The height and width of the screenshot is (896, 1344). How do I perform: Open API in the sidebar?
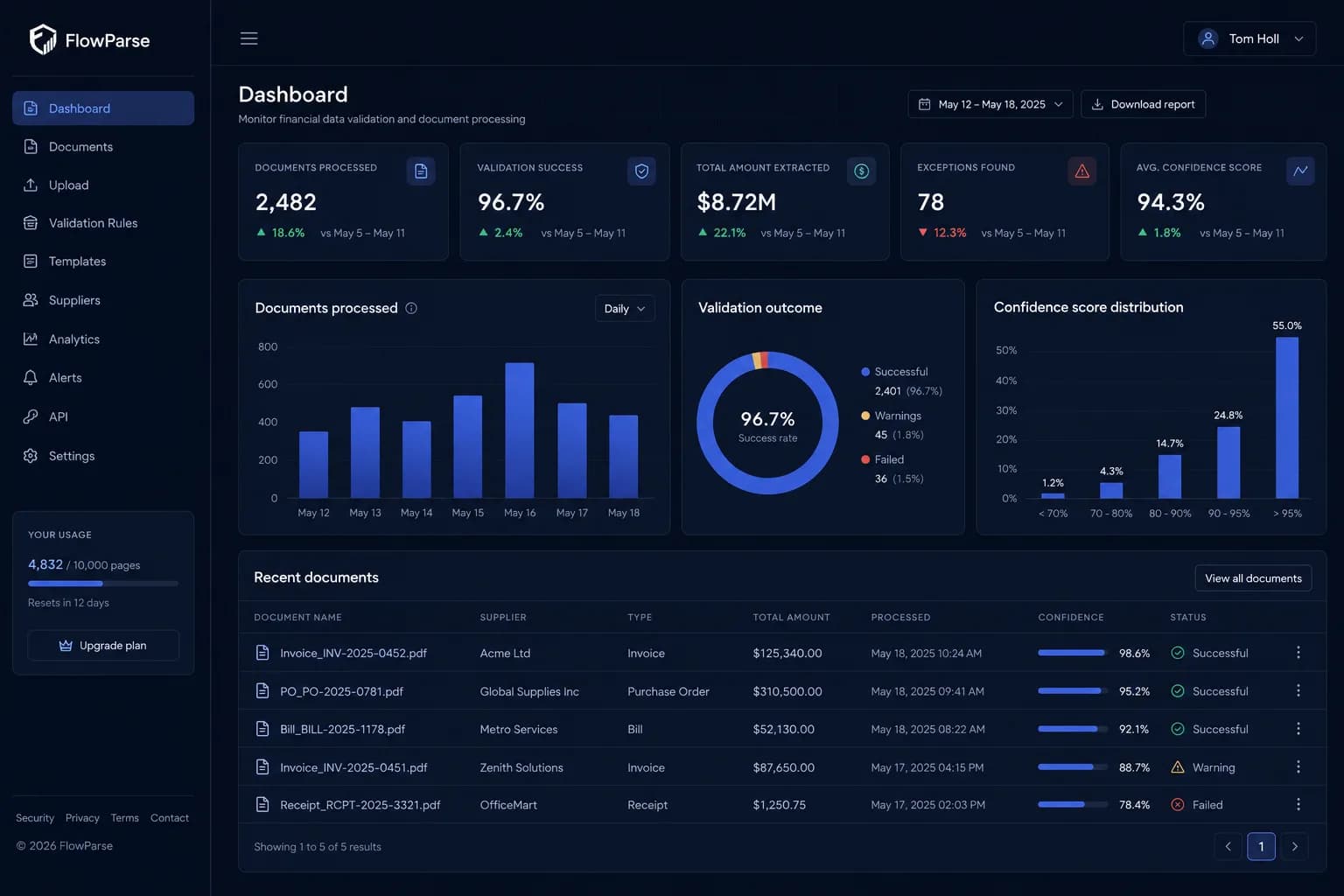point(103,416)
